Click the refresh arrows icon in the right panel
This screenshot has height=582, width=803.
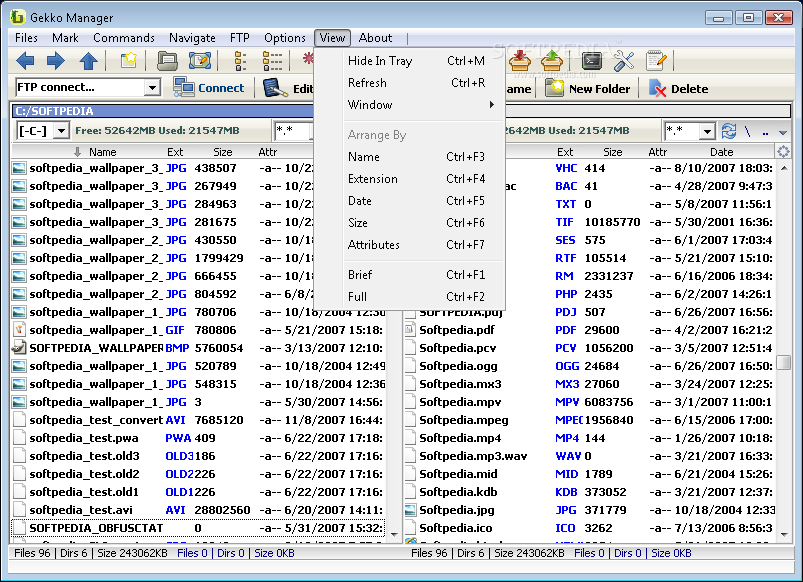click(729, 131)
